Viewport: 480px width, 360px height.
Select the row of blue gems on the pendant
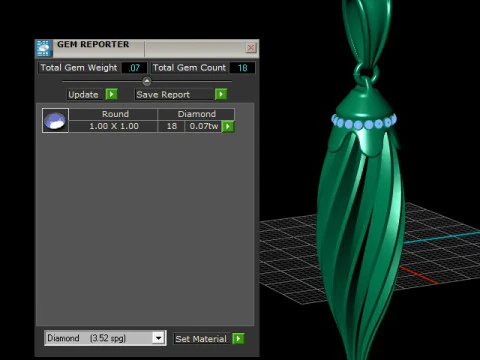tap(364, 122)
